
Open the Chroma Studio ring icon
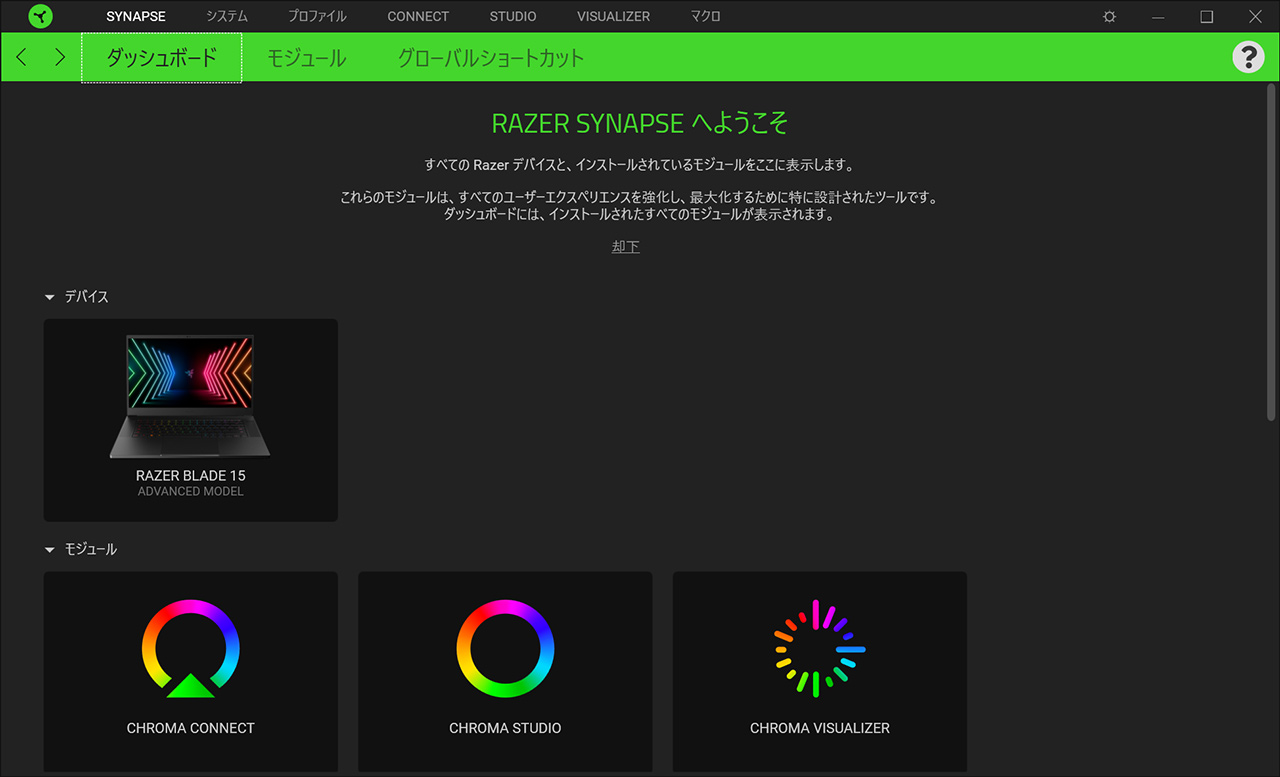coord(505,648)
